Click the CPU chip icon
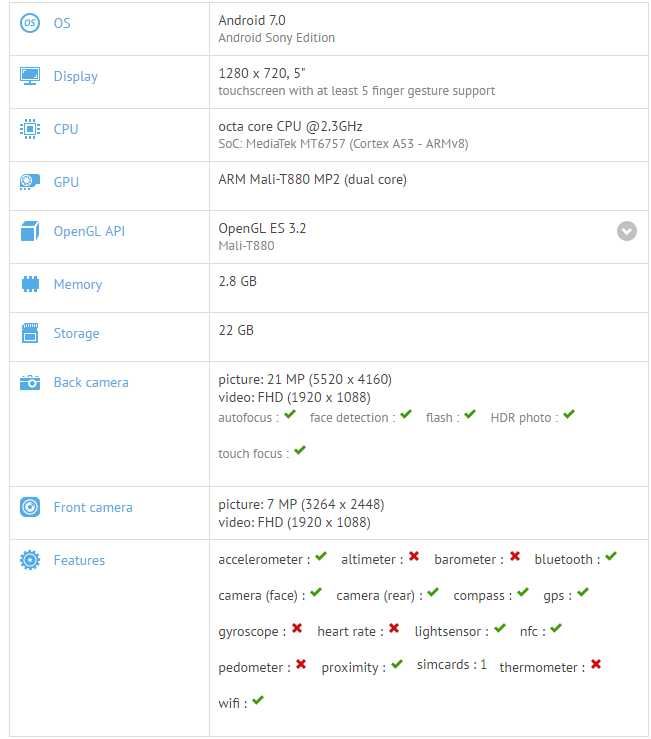Screen dimensions: 651x739 (30, 129)
